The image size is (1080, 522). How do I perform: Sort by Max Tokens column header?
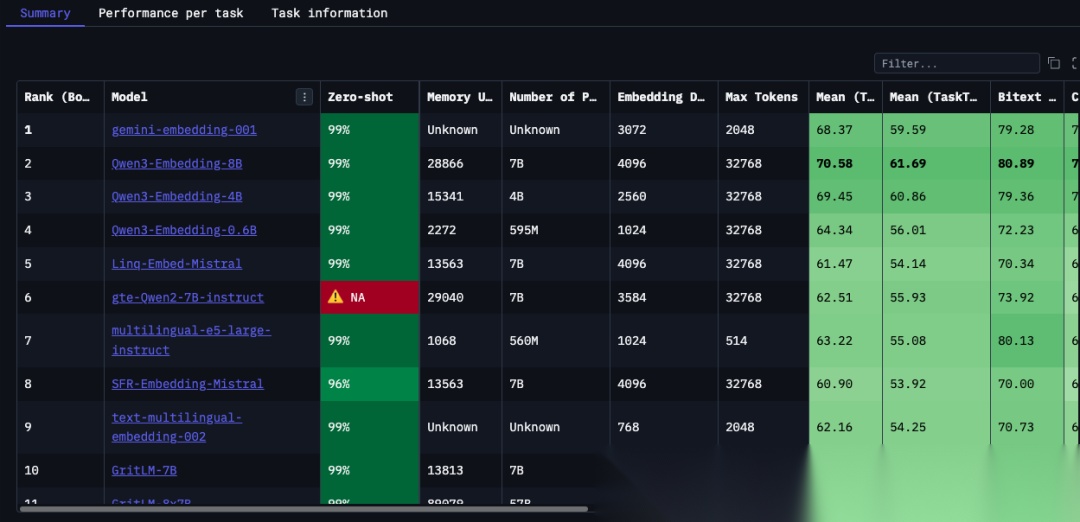762,97
